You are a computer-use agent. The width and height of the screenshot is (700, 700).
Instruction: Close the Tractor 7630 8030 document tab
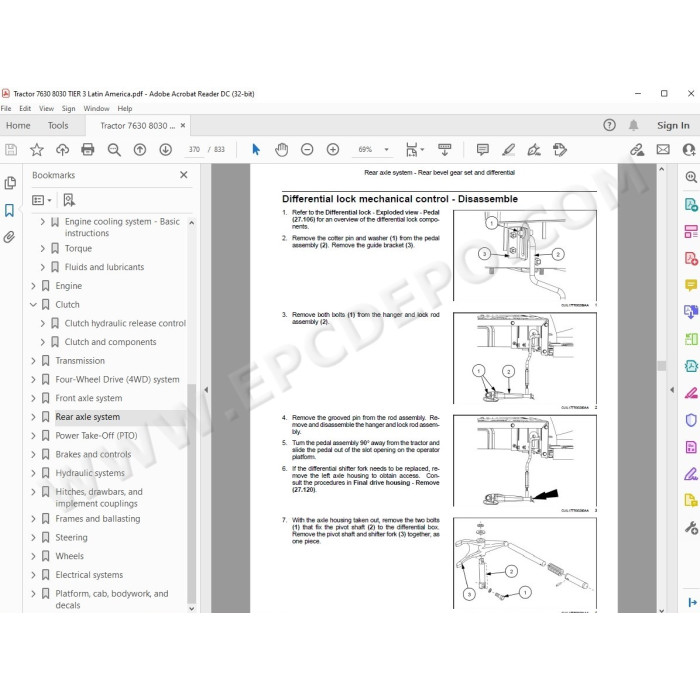pos(183,125)
